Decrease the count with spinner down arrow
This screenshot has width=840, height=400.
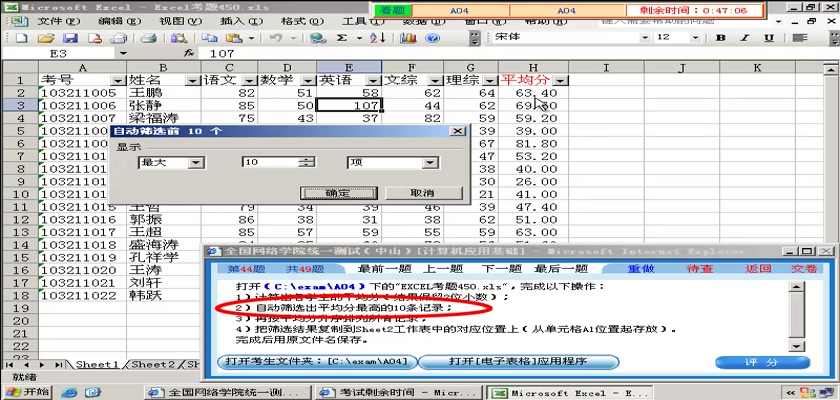[x=307, y=165]
